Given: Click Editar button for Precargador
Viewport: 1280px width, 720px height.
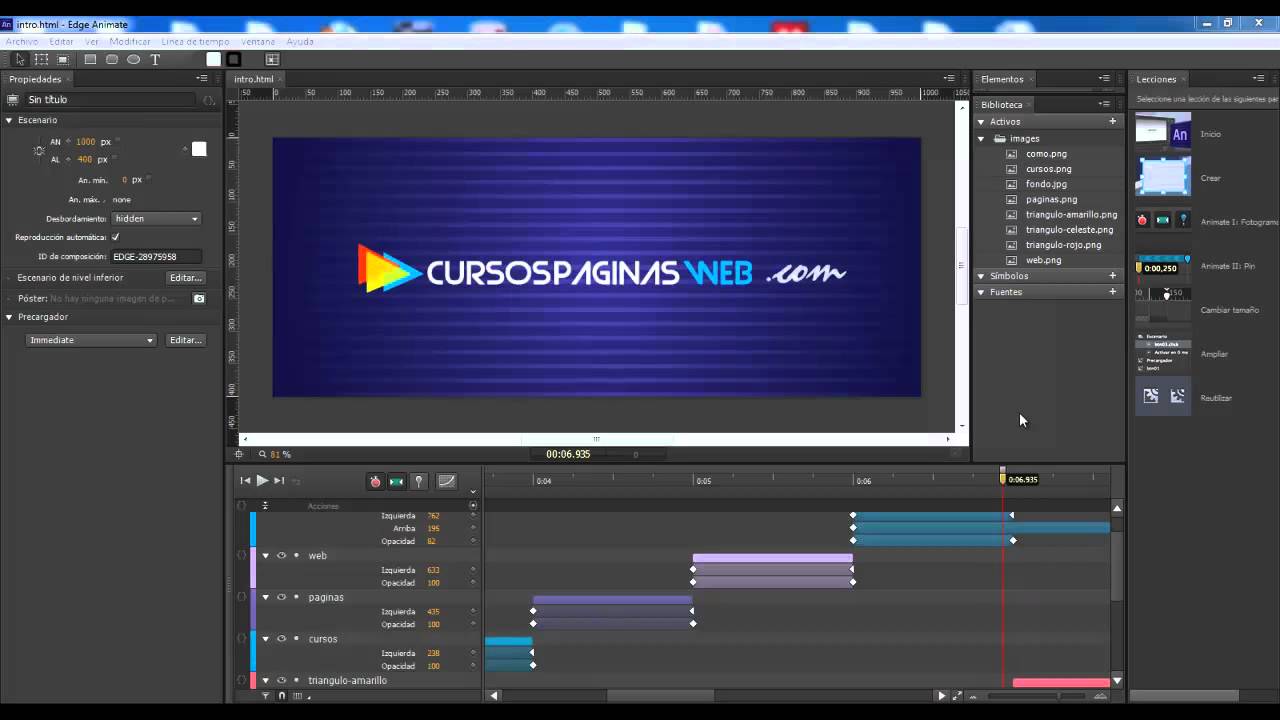Looking at the screenshot, I should (x=186, y=340).
